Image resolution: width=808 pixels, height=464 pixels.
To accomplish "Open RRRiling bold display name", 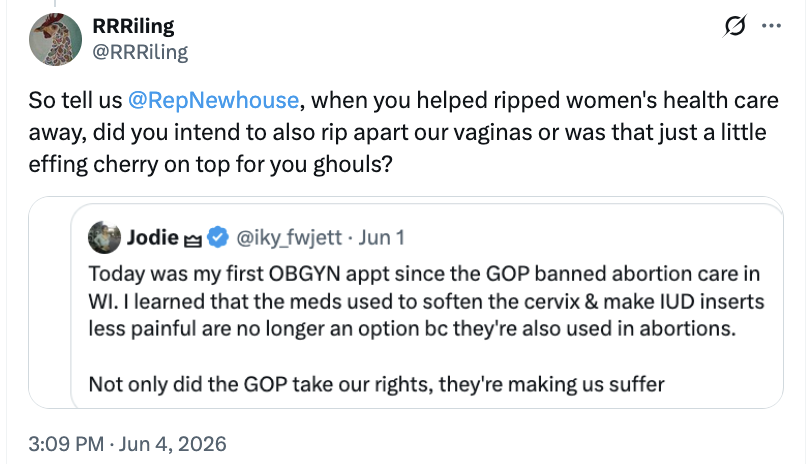I will (133, 26).
